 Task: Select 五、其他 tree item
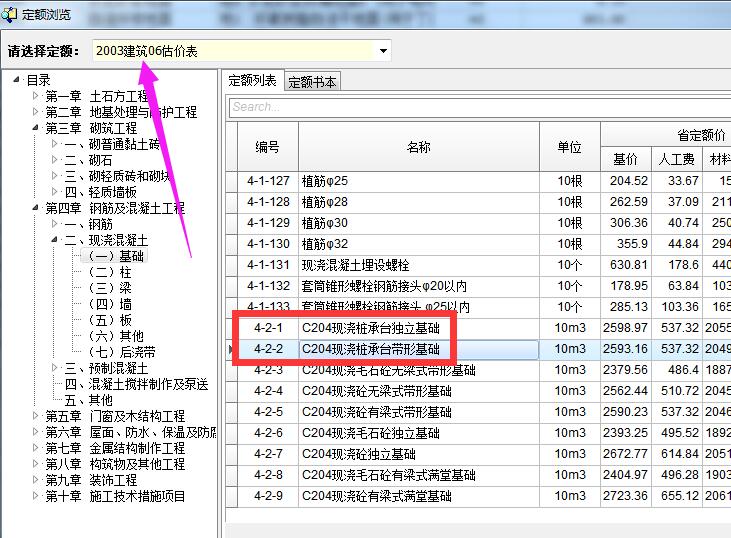point(89,400)
